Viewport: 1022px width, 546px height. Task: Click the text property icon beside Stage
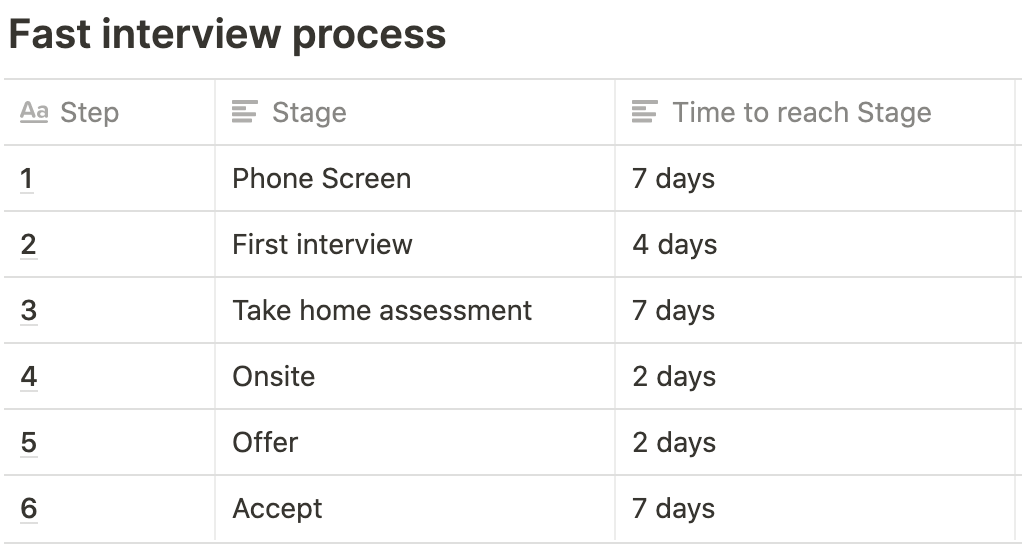[245, 112]
